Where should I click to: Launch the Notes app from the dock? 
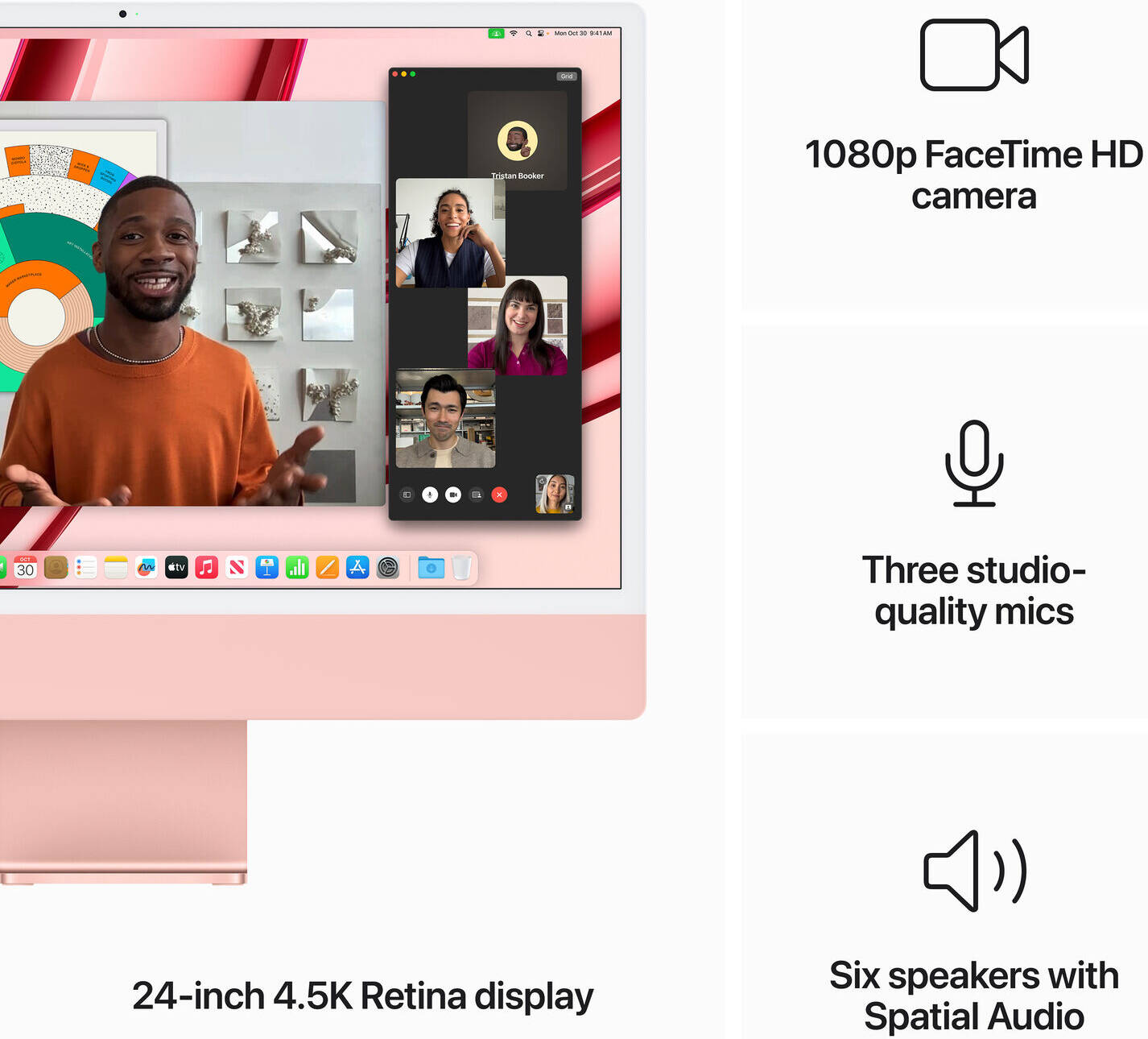pyautogui.click(x=116, y=568)
